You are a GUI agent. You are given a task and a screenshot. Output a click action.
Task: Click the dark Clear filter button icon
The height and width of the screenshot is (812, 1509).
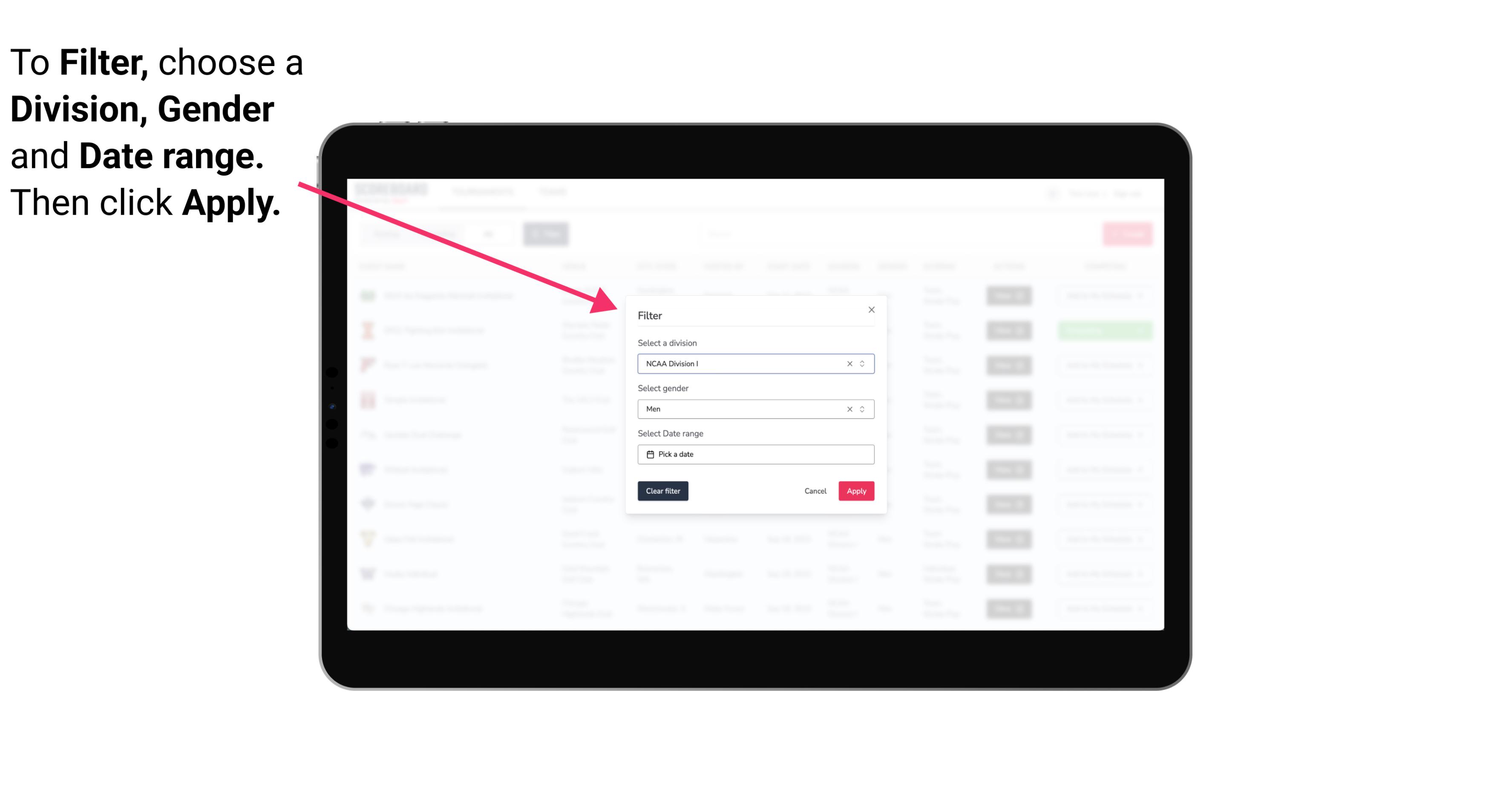(663, 491)
